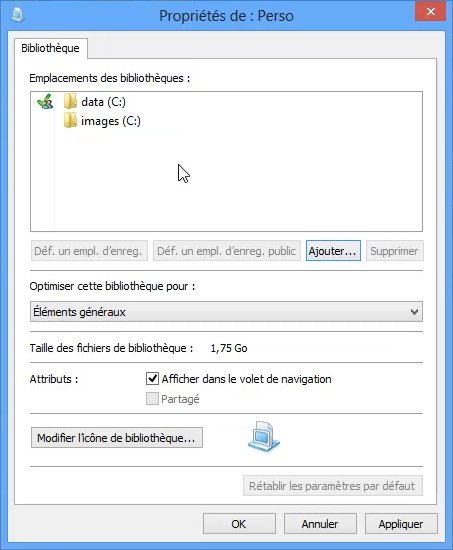Click the green default save location checkmark icon

45,101
